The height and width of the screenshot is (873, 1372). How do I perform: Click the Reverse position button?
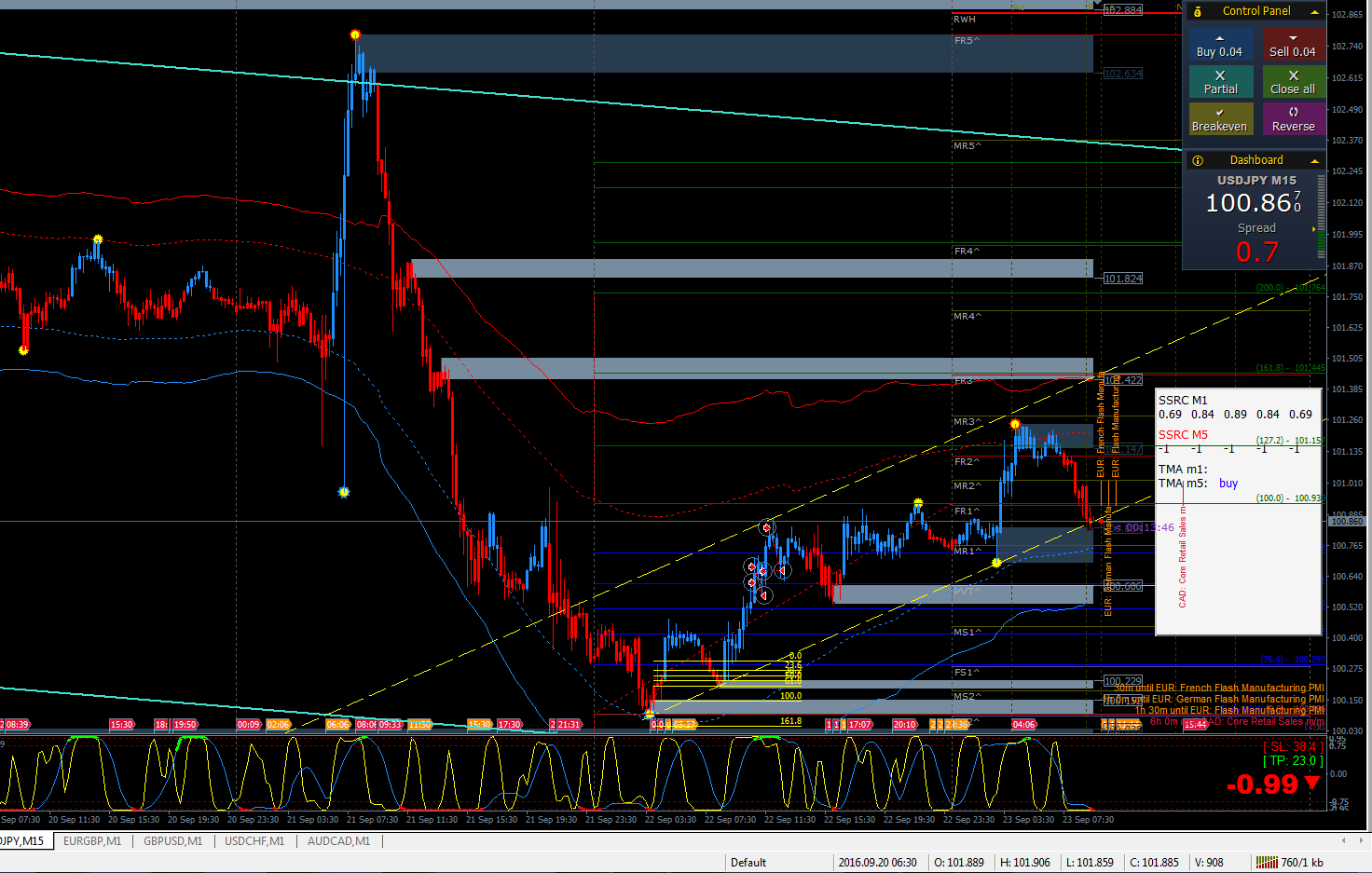click(x=1293, y=118)
